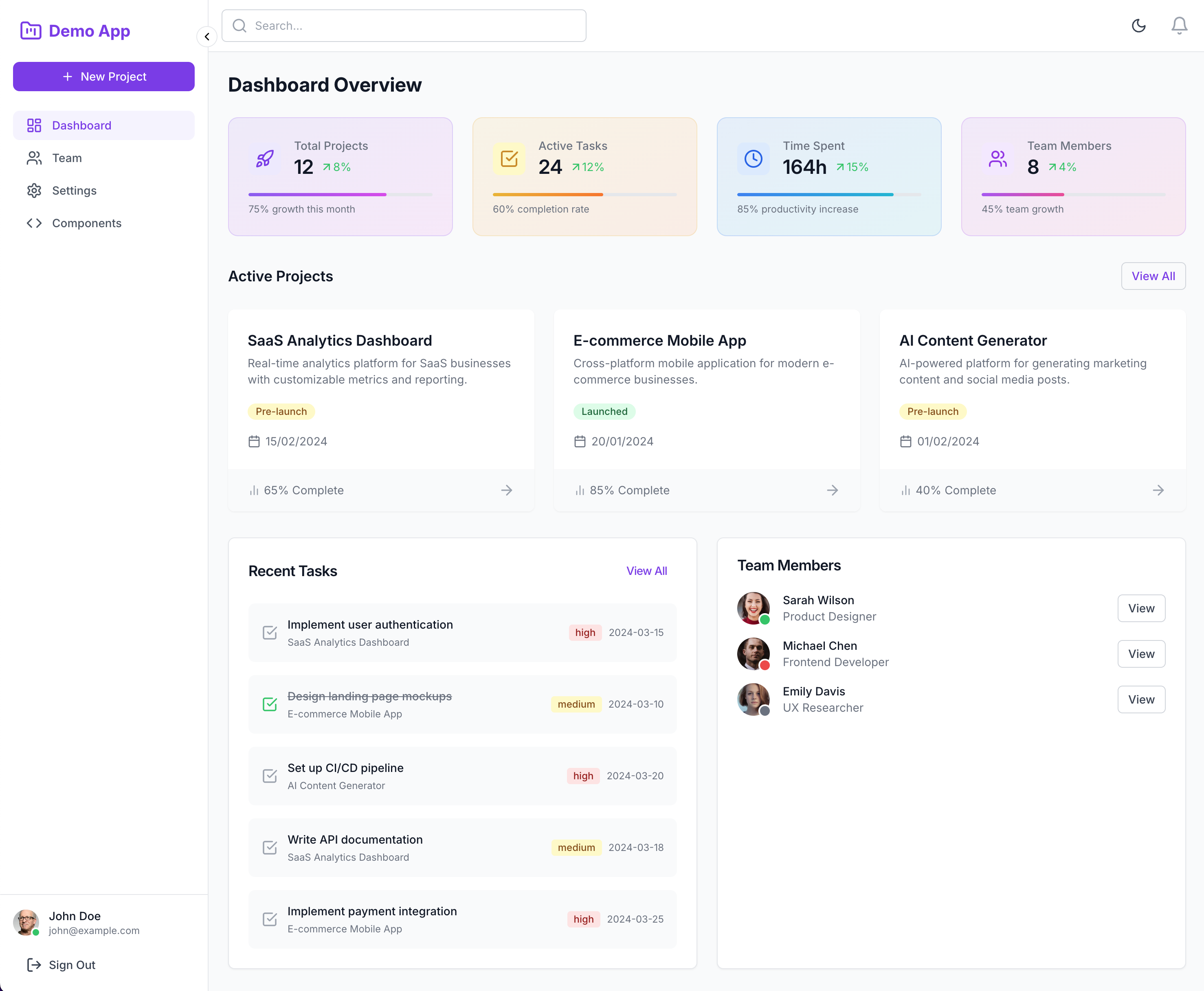Click the Settings gear icon
The image size is (1204, 991).
[34, 190]
